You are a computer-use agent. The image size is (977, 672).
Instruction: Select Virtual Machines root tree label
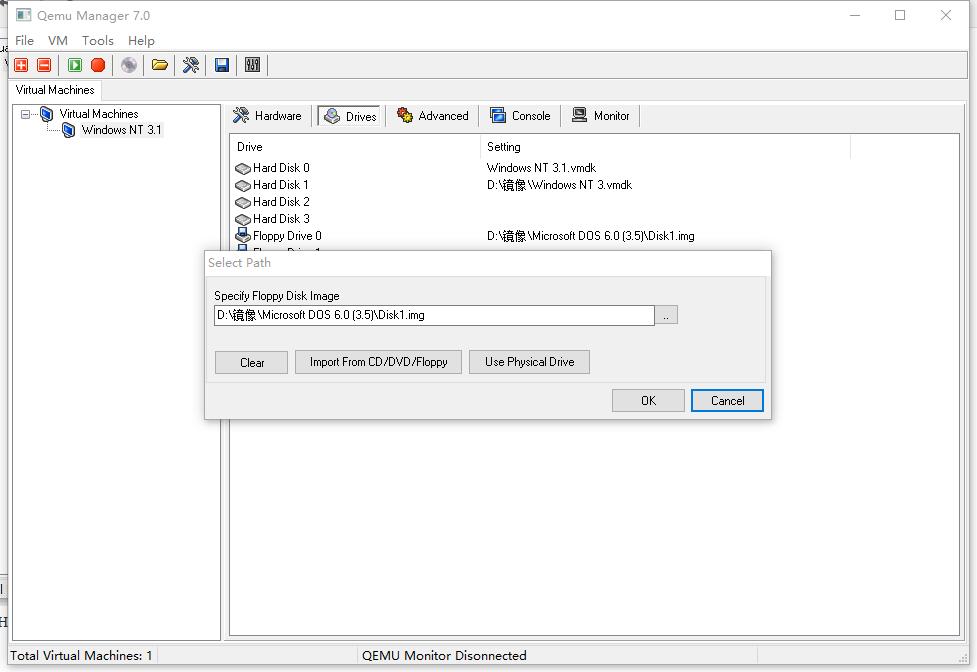click(x=99, y=114)
